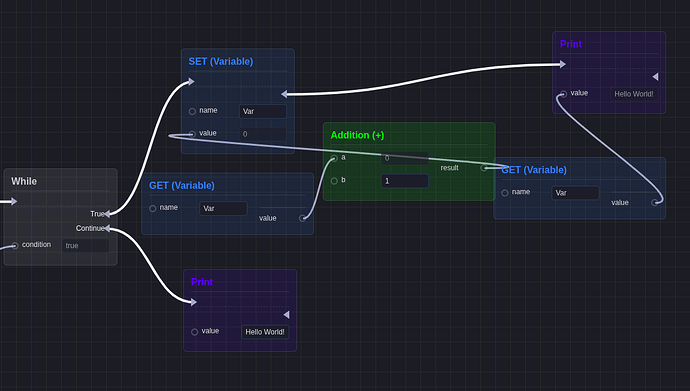Click the value field in SET (Variable)
This screenshot has width=690, height=391.
click(x=263, y=134)
